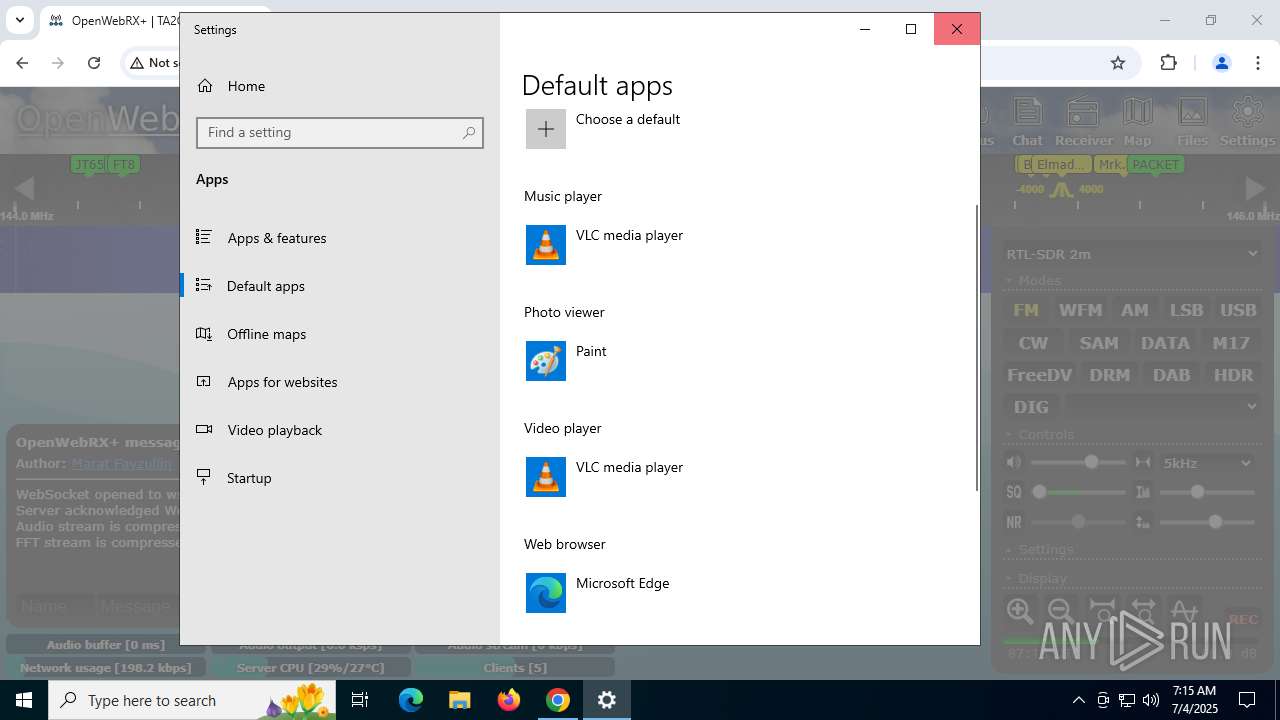Adjust the volume slider
1280x720 pixels.
pyautogui.click(x=1078, y=463)
